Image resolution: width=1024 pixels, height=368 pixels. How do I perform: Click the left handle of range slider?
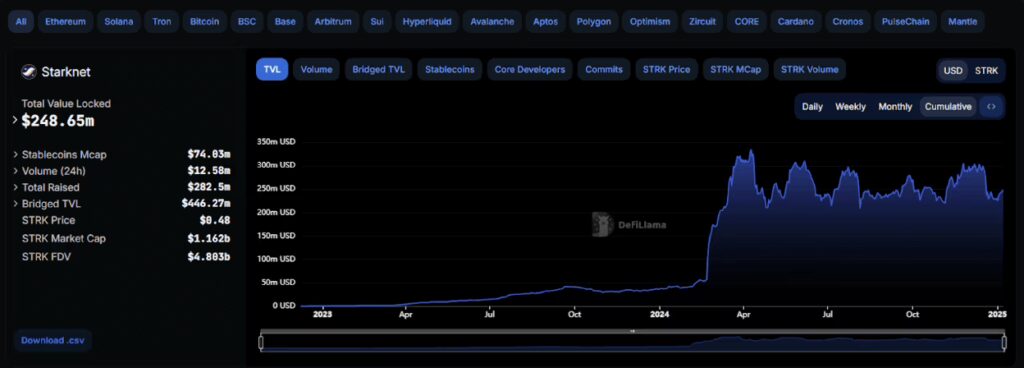pyautogui.click(x=261, y=342)
